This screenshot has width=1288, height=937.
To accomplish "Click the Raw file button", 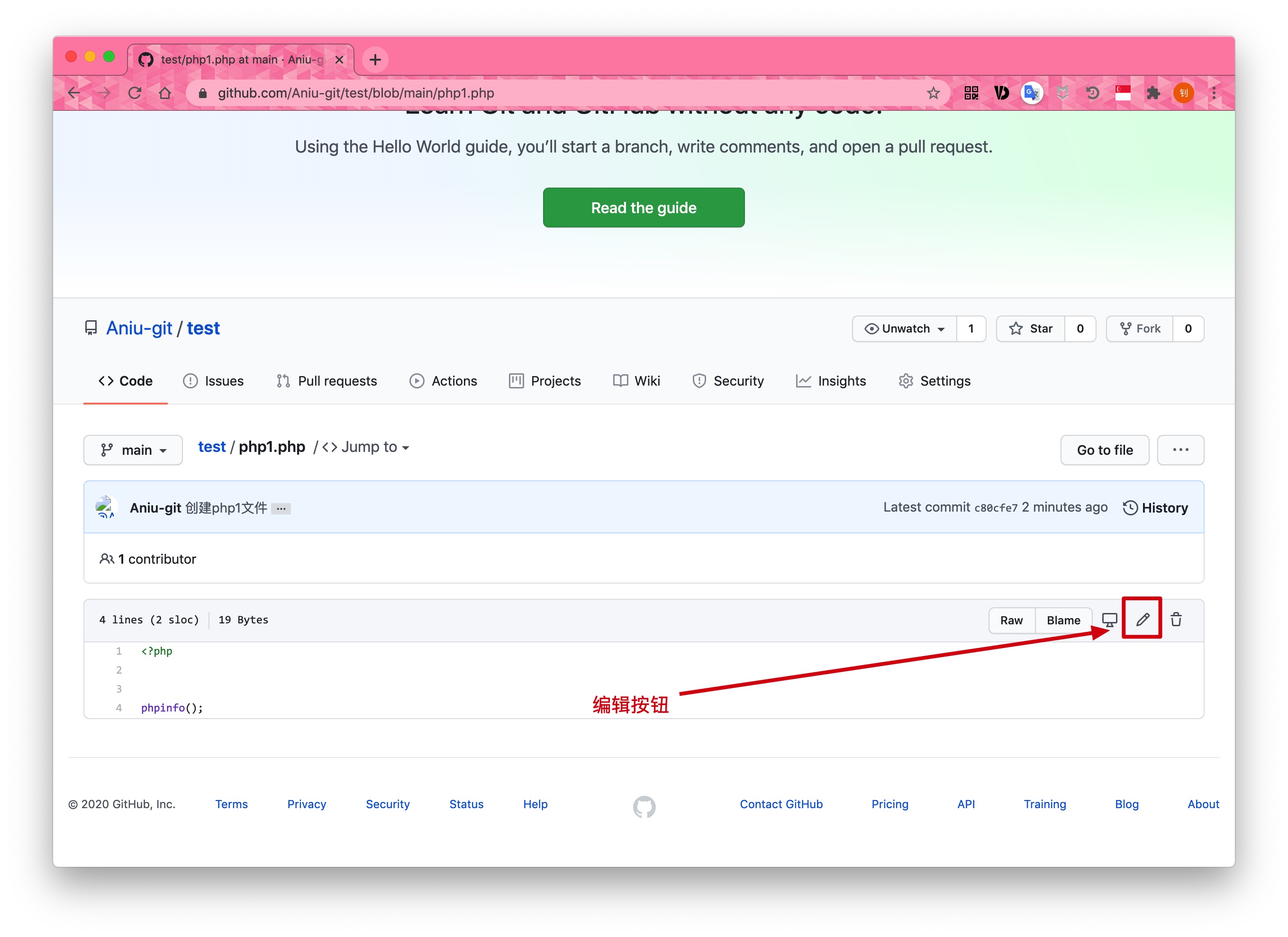I will 1011,620.
